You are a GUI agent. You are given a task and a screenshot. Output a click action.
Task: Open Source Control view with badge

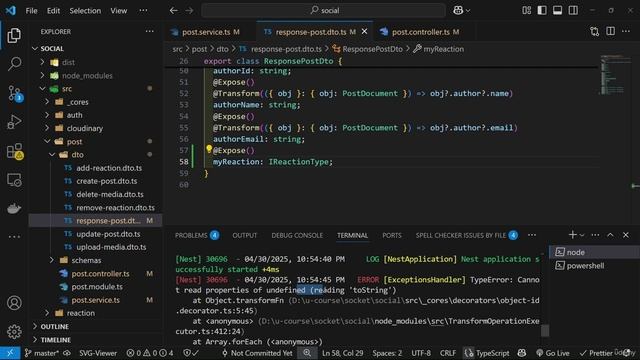(x=15, y=93)
